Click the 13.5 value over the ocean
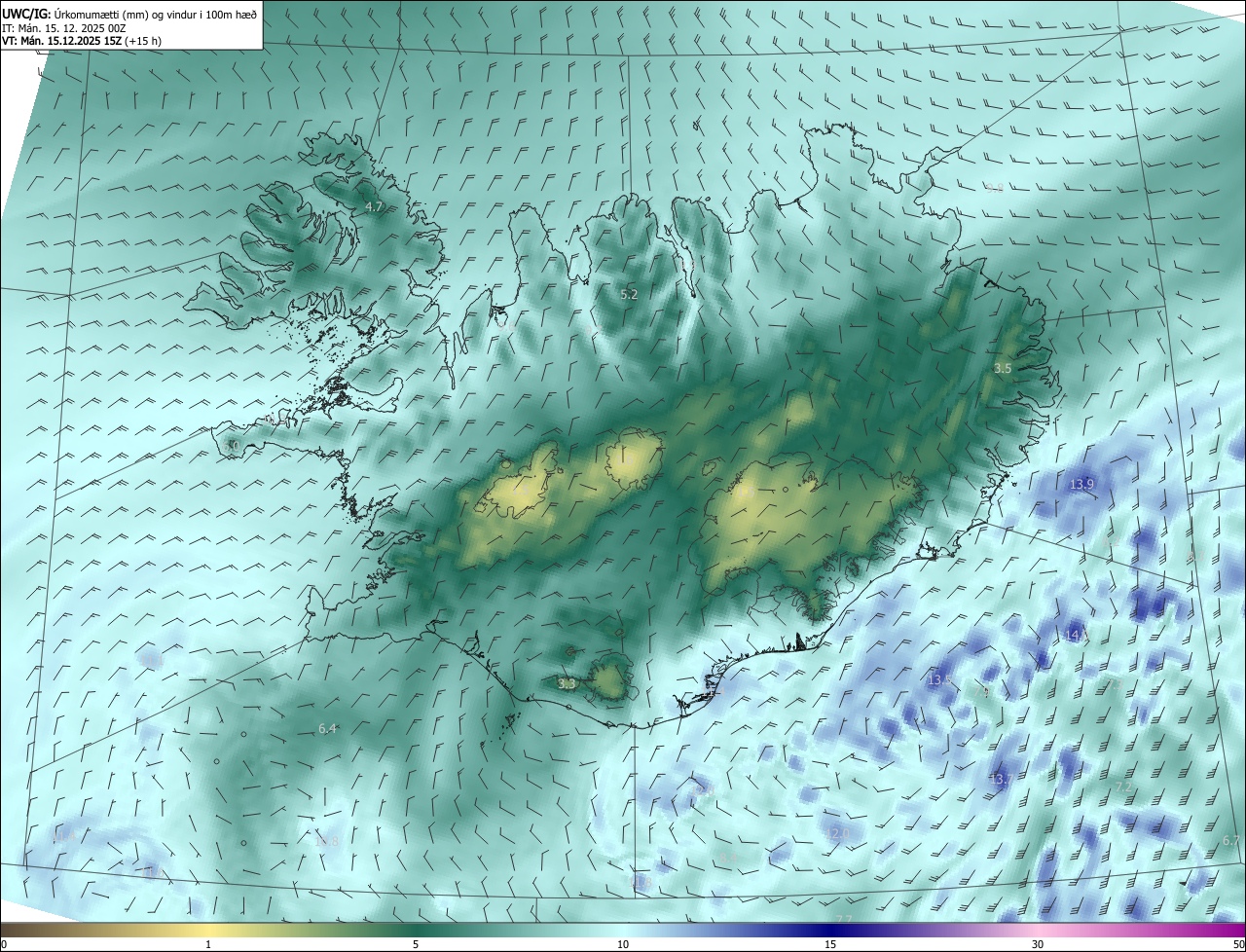Viewport: 1246px width, 952px height. (939, 679)
